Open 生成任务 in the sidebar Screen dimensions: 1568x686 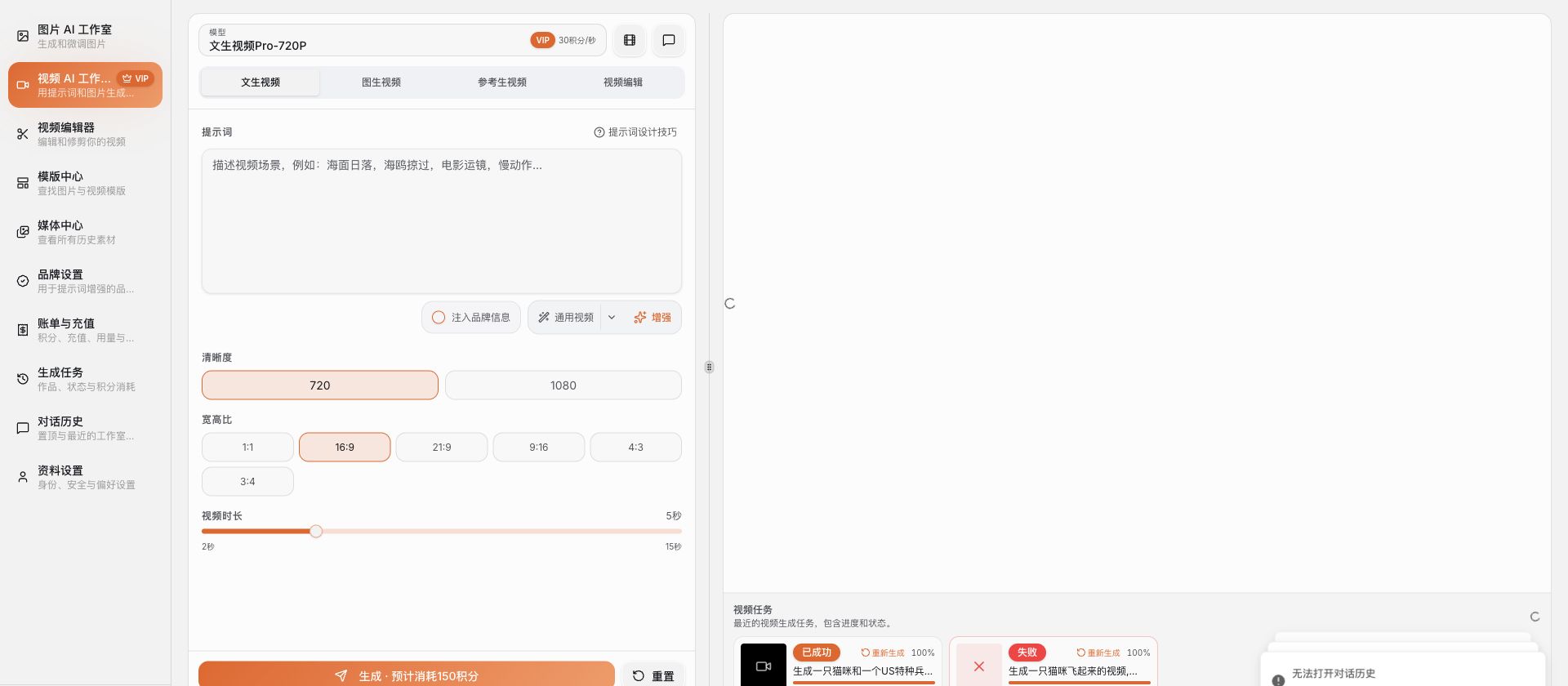click(x=85, y=379)
